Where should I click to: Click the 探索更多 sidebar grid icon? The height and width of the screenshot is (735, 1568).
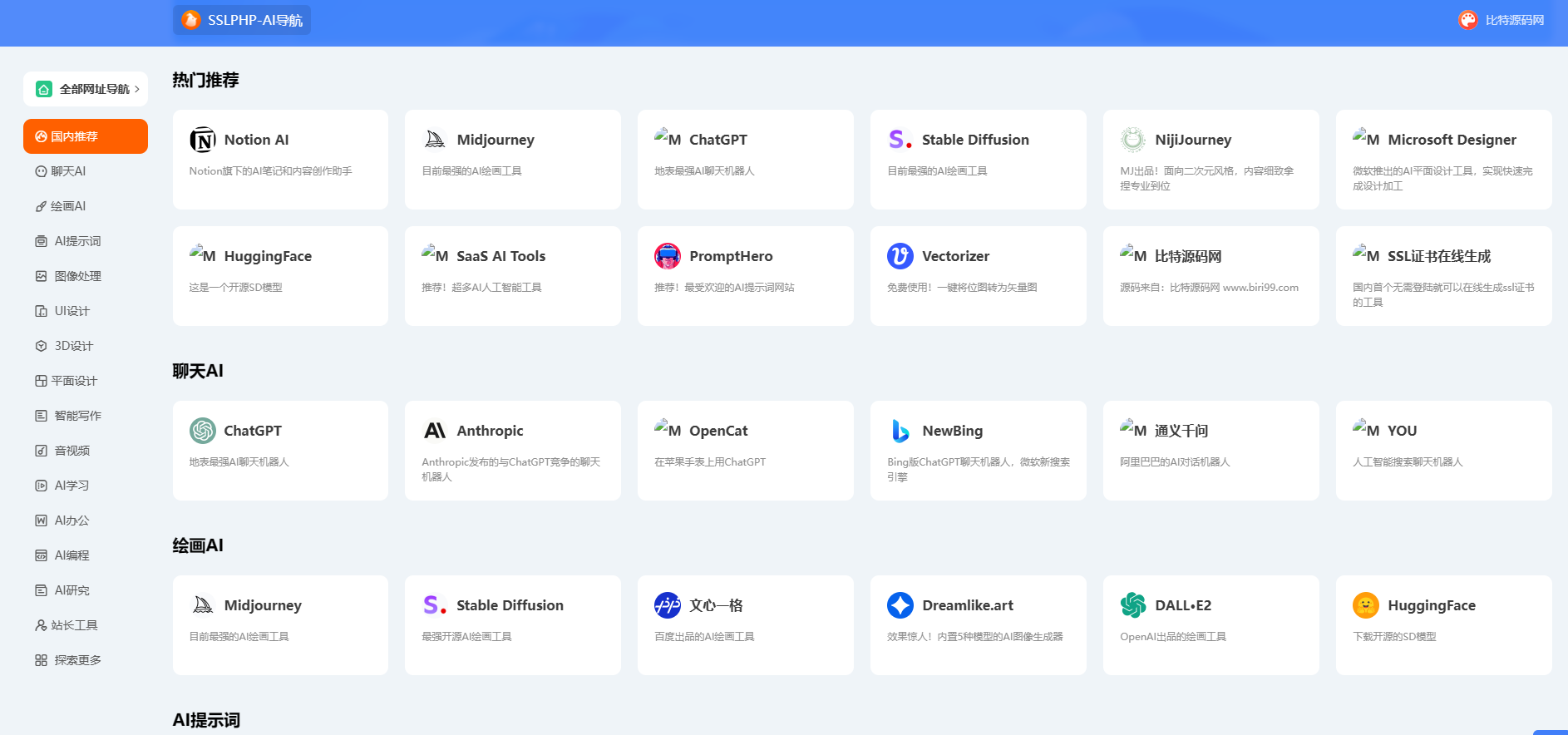pos(41,660)
